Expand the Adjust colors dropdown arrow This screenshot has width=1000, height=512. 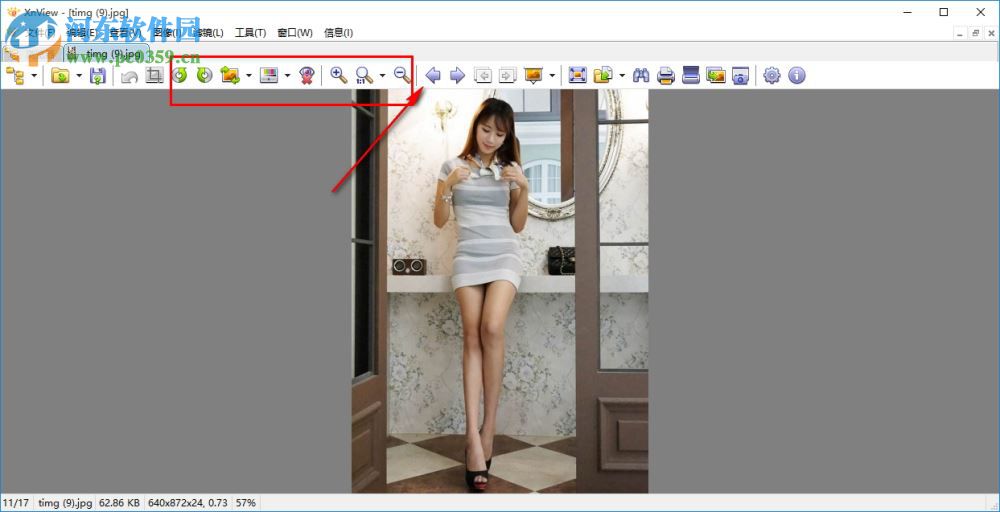click(x=287, y=76)
